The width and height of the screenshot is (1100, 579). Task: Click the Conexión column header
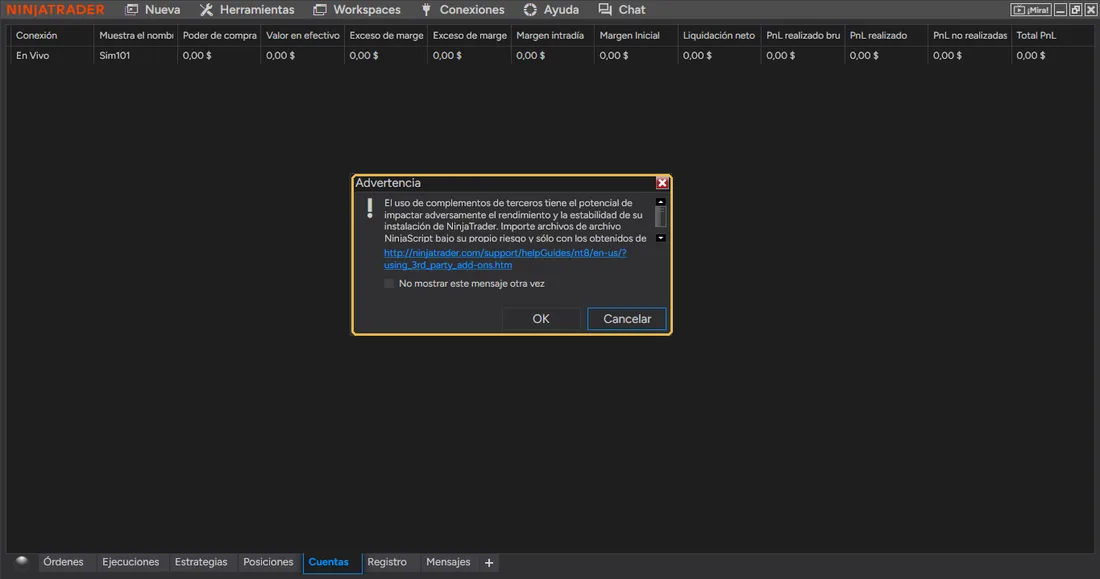(50, 35)
